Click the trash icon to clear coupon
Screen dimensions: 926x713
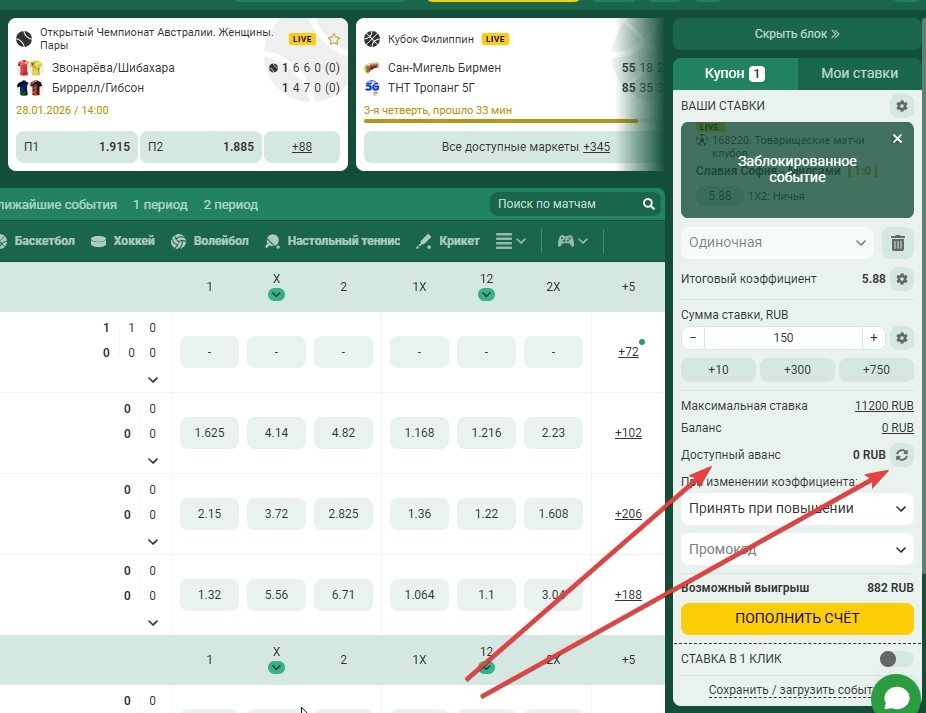(898, 242)
